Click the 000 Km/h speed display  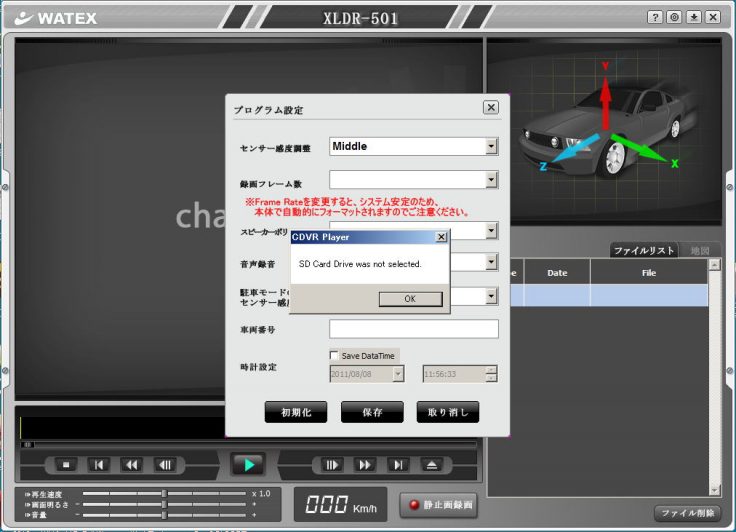pyautogui.click(x=341, y=505)
